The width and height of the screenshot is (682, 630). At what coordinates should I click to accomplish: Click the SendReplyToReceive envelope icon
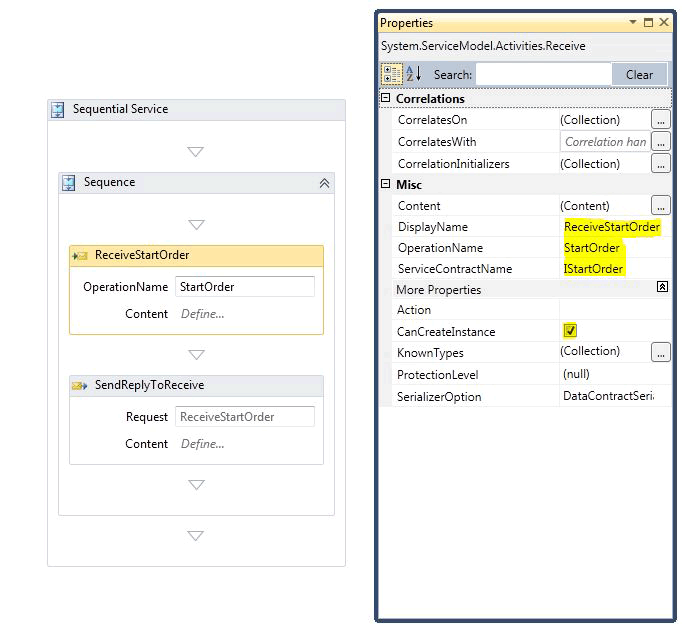click(x=79, y=385)
